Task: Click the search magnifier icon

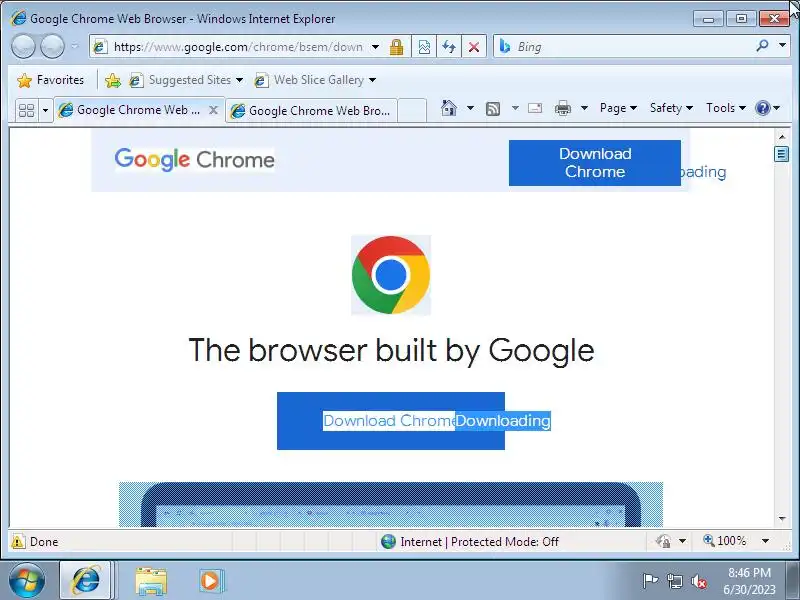Action: [762, 46]
